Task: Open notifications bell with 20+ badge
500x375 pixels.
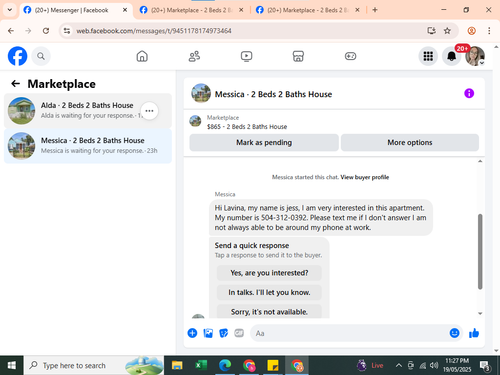Action: point(452,56)
